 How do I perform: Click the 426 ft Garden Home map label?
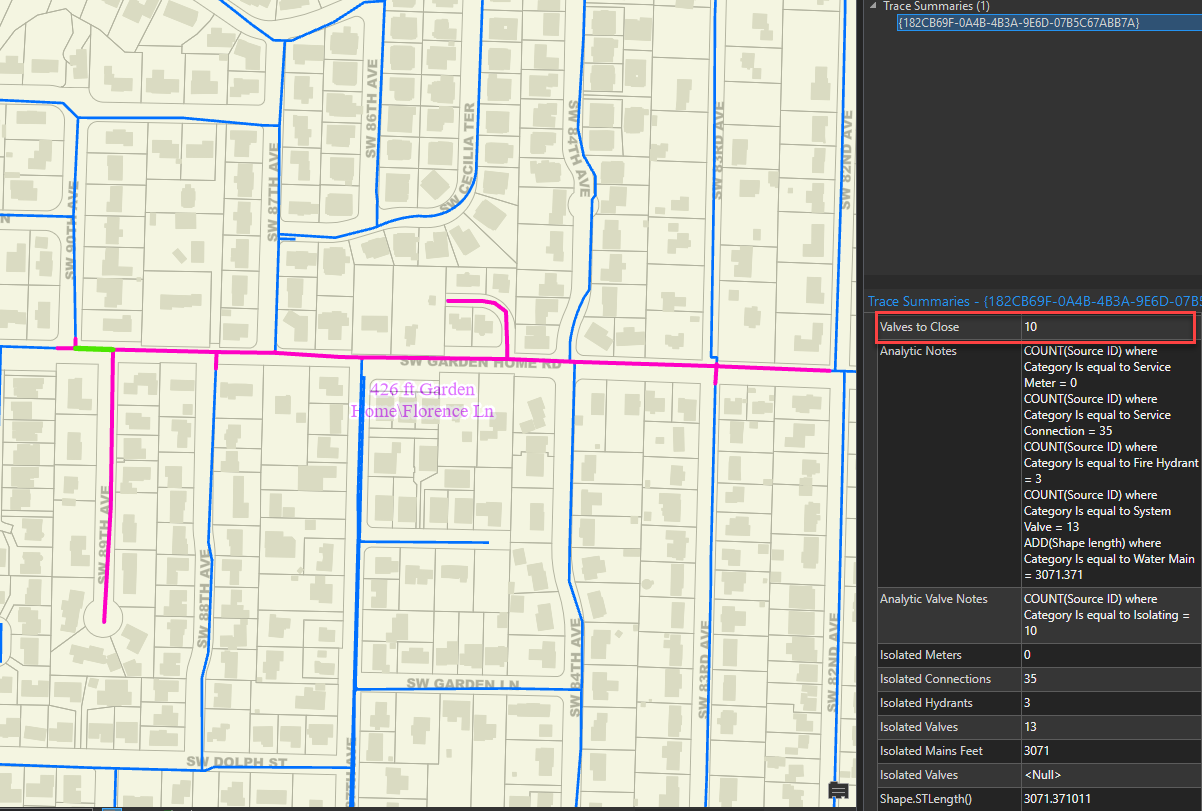(422, 399)
